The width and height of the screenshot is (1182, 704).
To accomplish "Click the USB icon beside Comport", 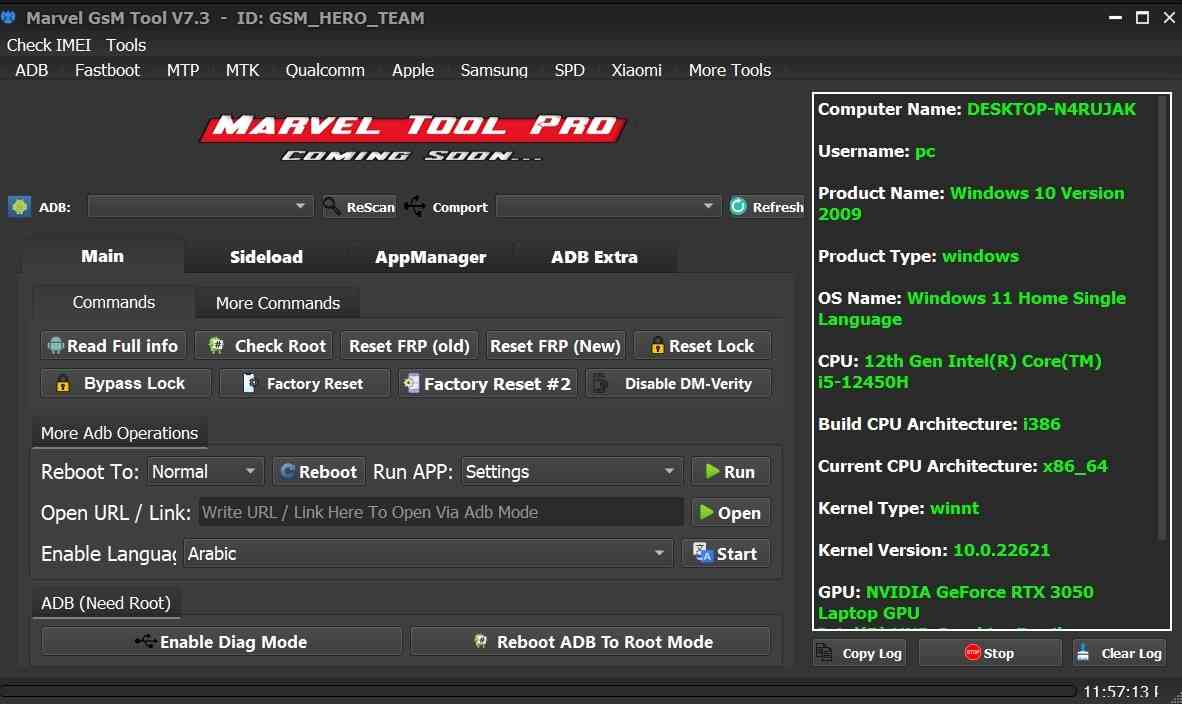I will pos(415,206).
